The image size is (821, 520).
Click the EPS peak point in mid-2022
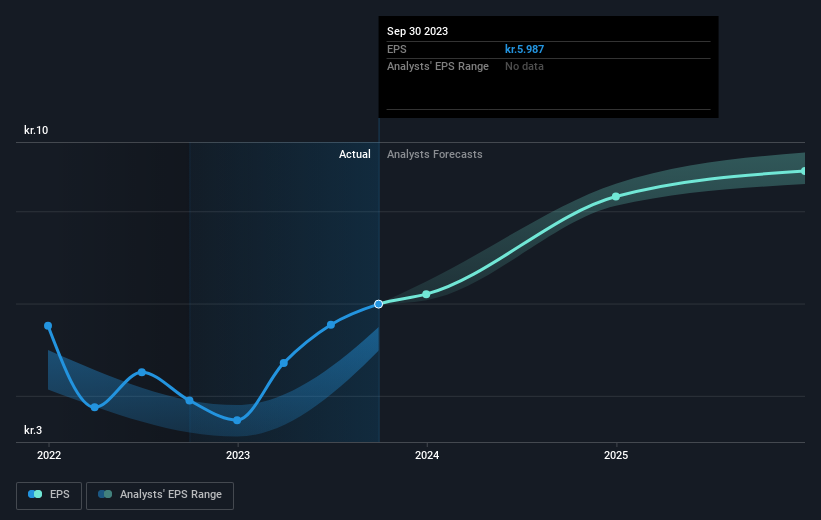pos(142,372)
